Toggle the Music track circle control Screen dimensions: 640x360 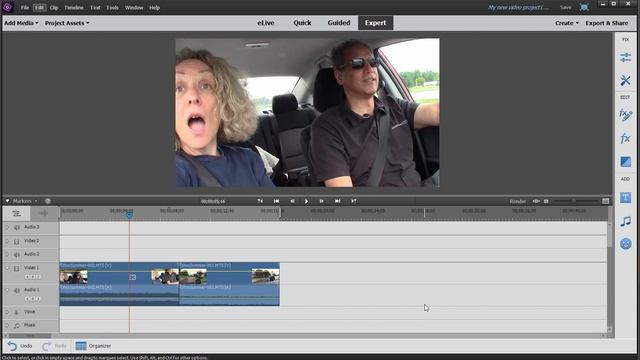[x=7, y=326]
